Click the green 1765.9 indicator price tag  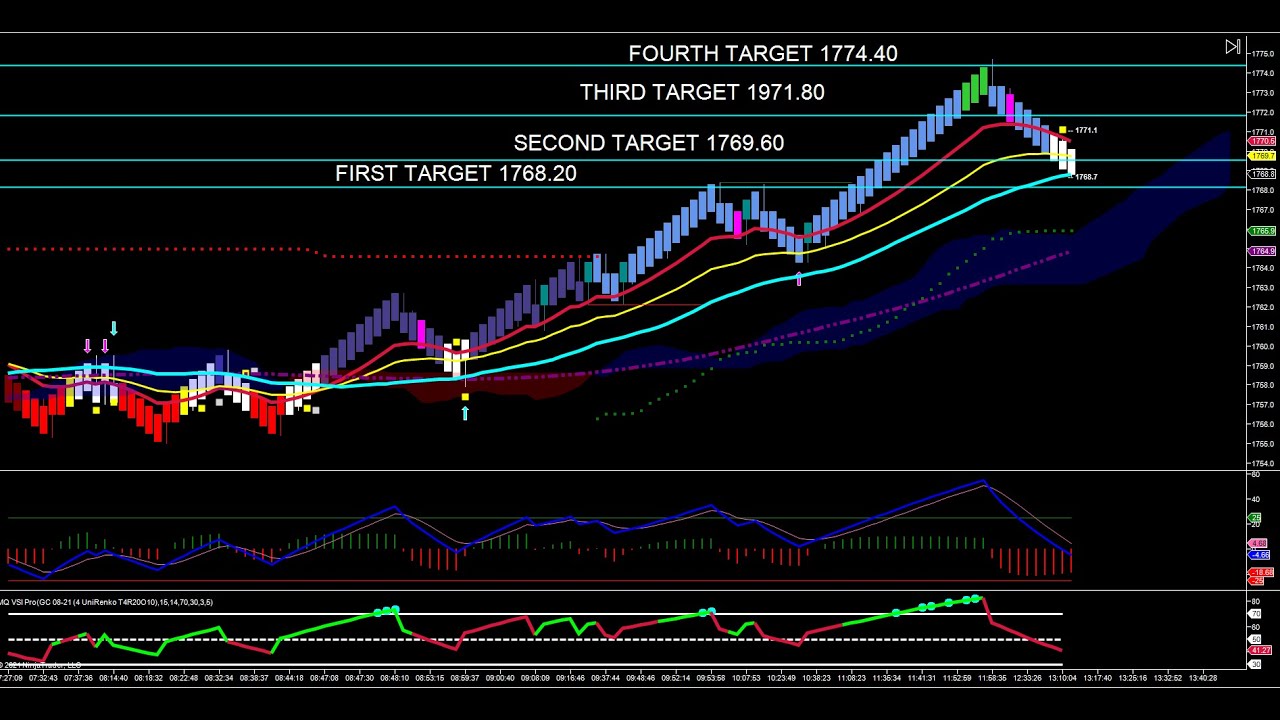1261,230
